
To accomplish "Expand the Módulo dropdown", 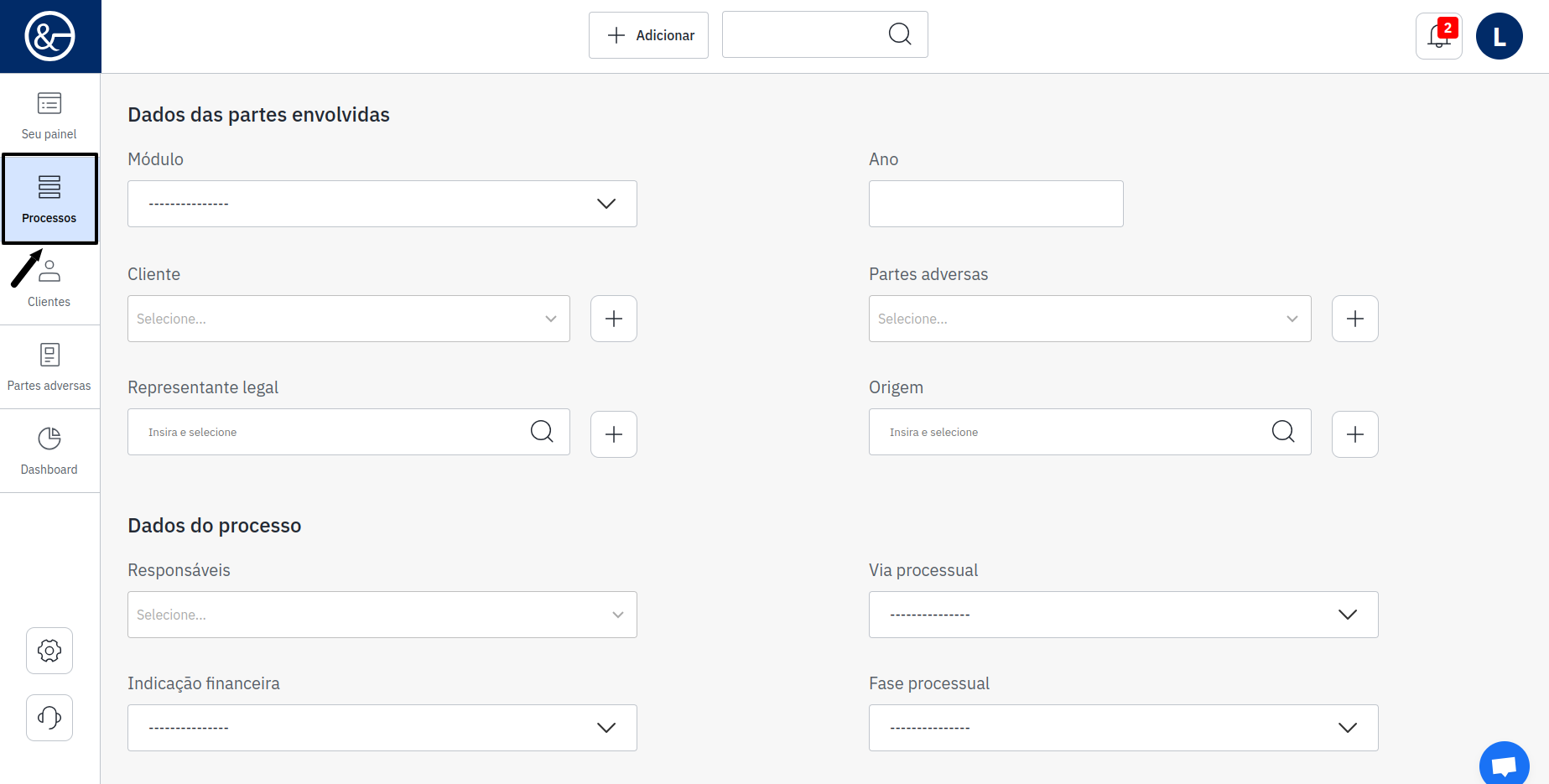I will (x=382, y=204).
